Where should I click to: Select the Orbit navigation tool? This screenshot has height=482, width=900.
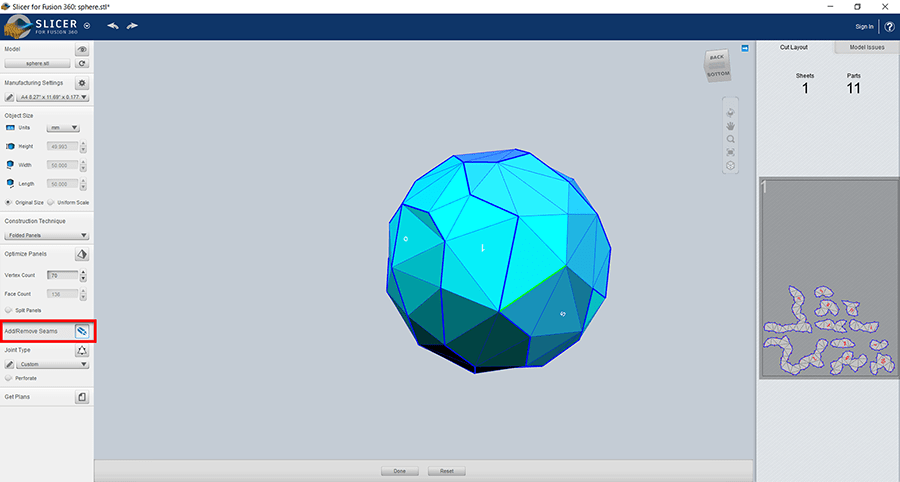click(731, 112)
